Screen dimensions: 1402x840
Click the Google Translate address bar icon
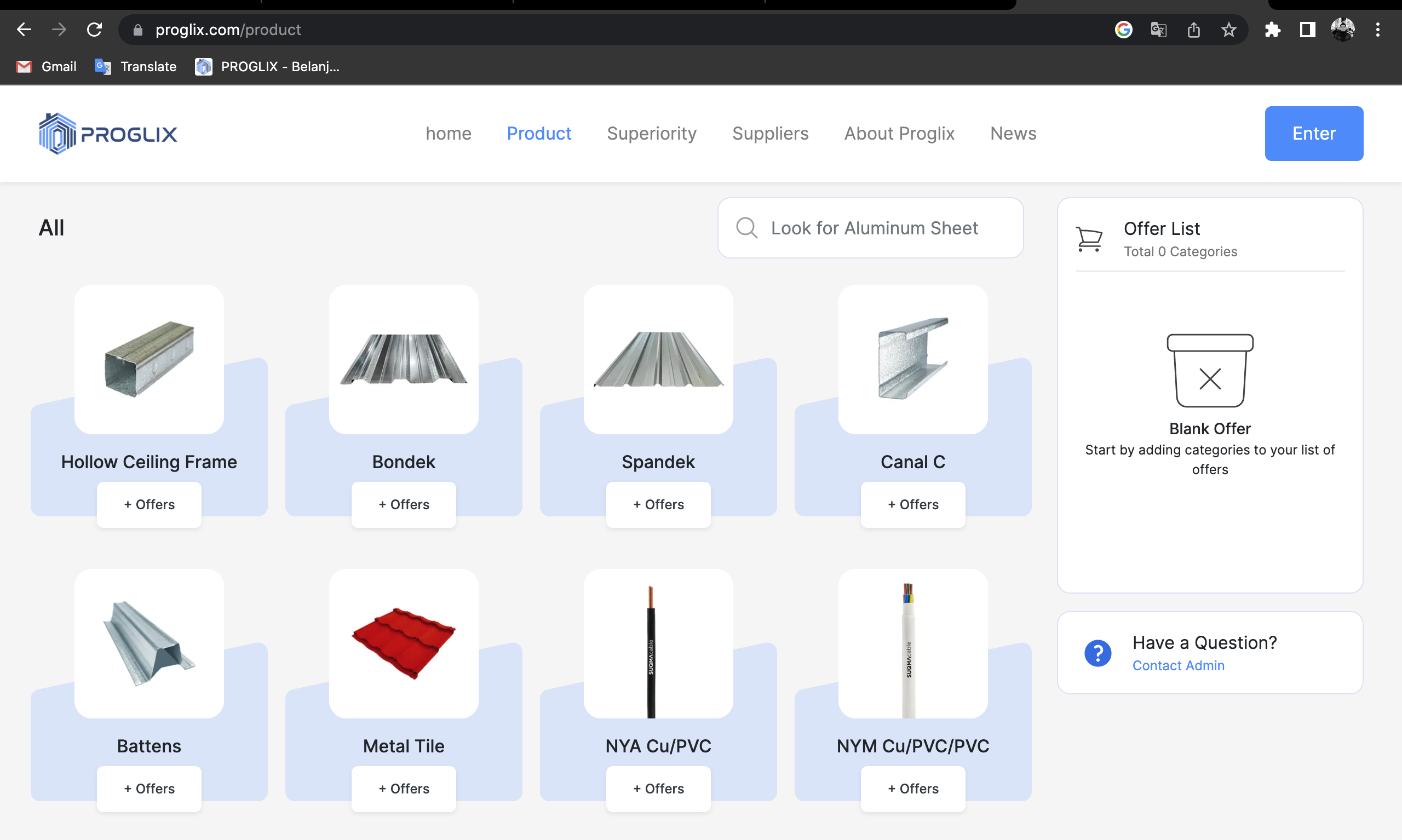pyautogui.click(x=1158, y=30)
